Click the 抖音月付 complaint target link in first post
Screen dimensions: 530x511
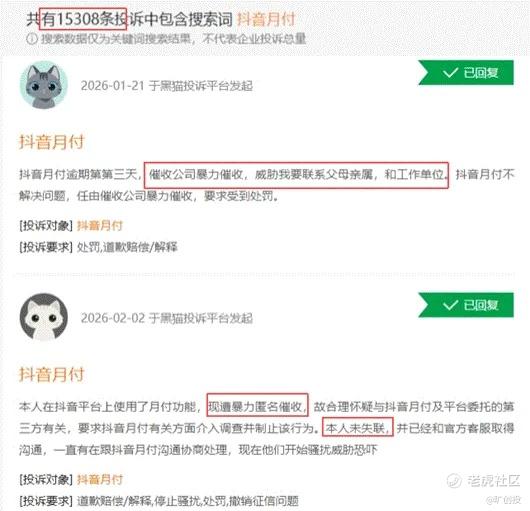click(100, 225)
